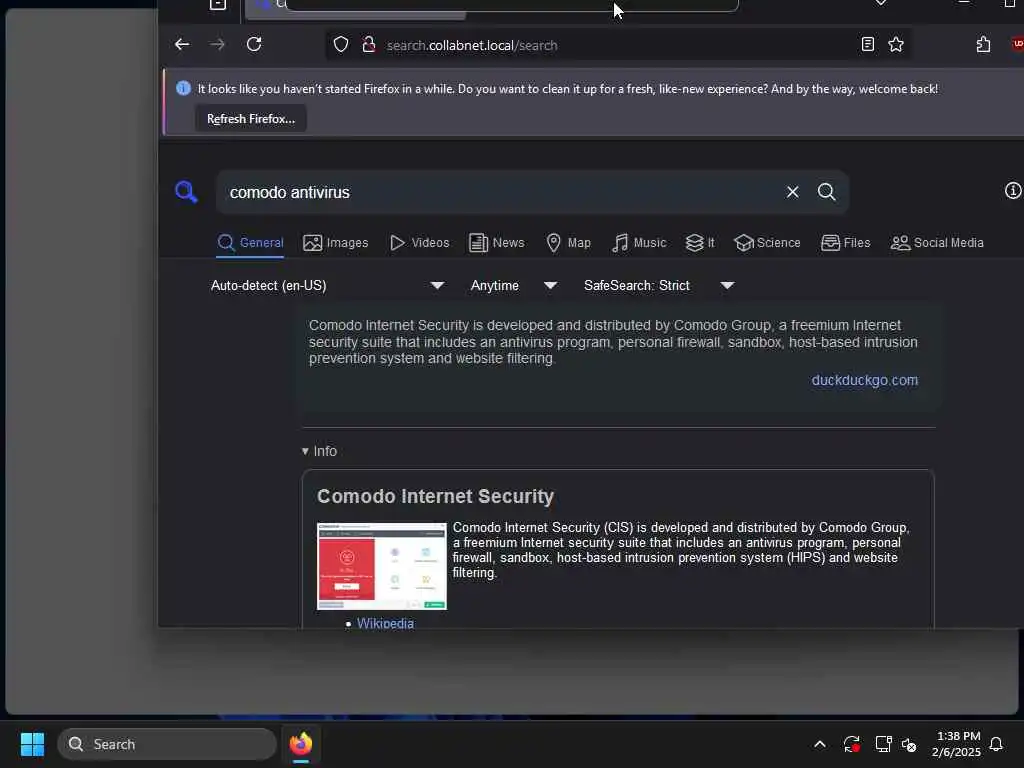Collapse the Info section
Image resolution: width=1024 pixels, height=768 pixels.
(x=319, y=451)
